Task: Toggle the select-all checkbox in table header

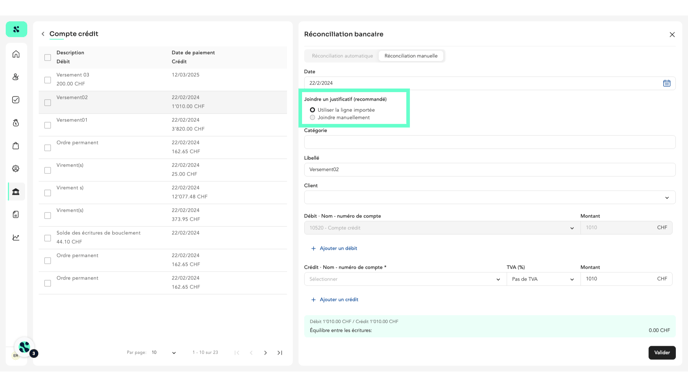Action: [47, 57]
